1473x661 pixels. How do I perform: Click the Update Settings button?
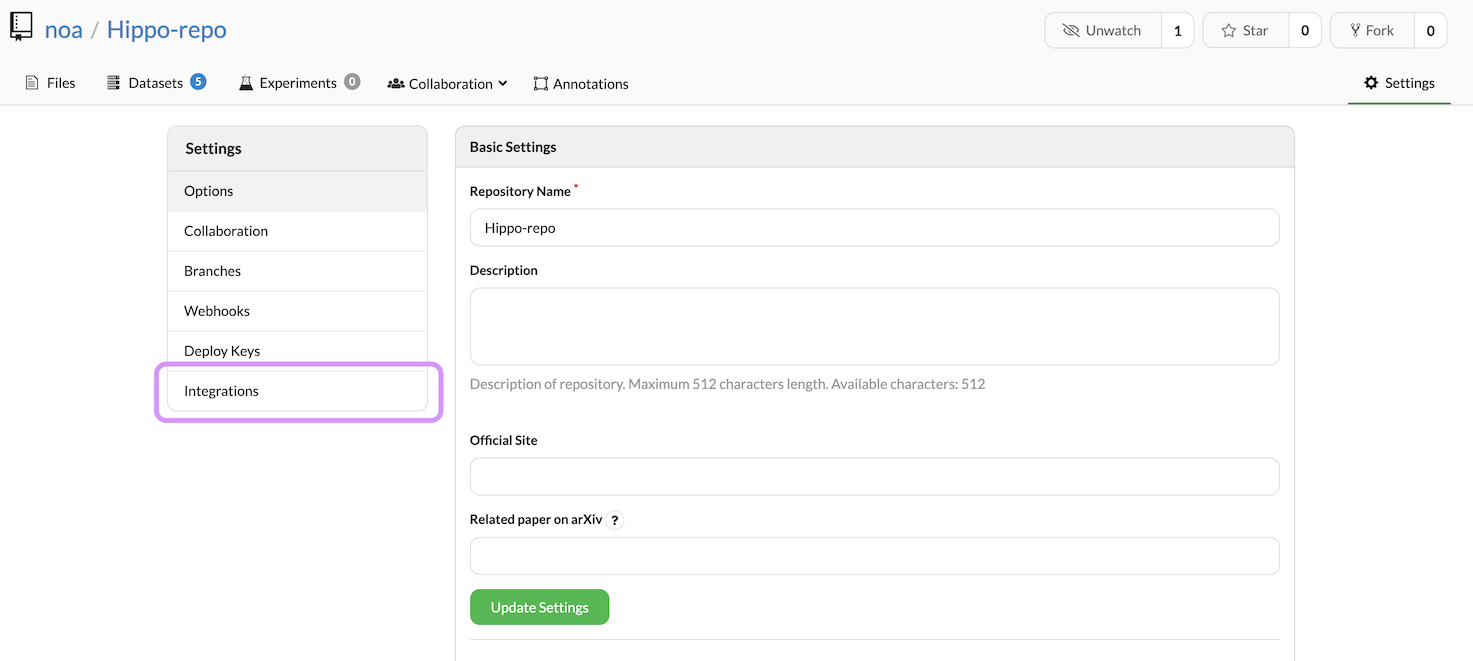point(539,607)
